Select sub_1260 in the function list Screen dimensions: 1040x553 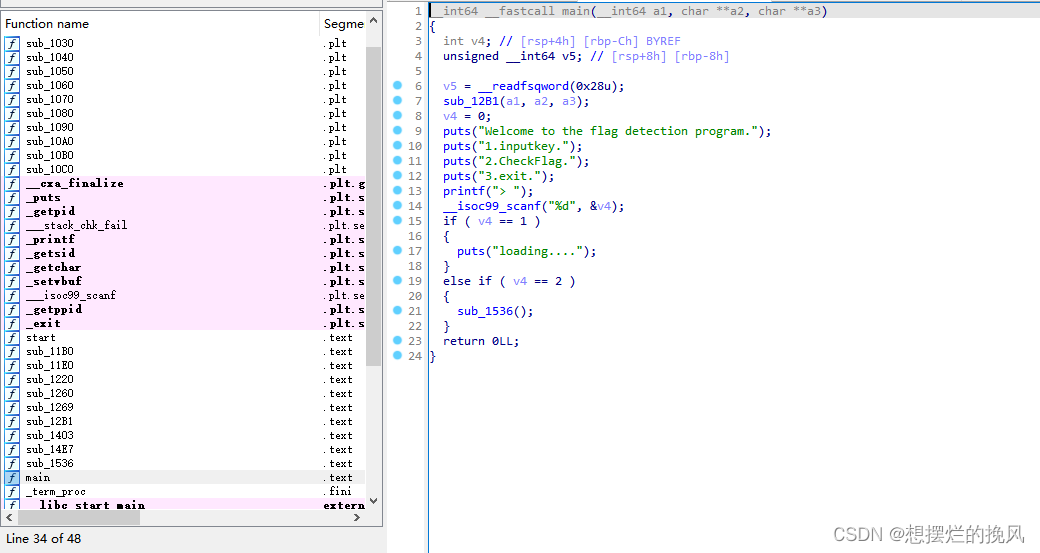tap(50, 393)
